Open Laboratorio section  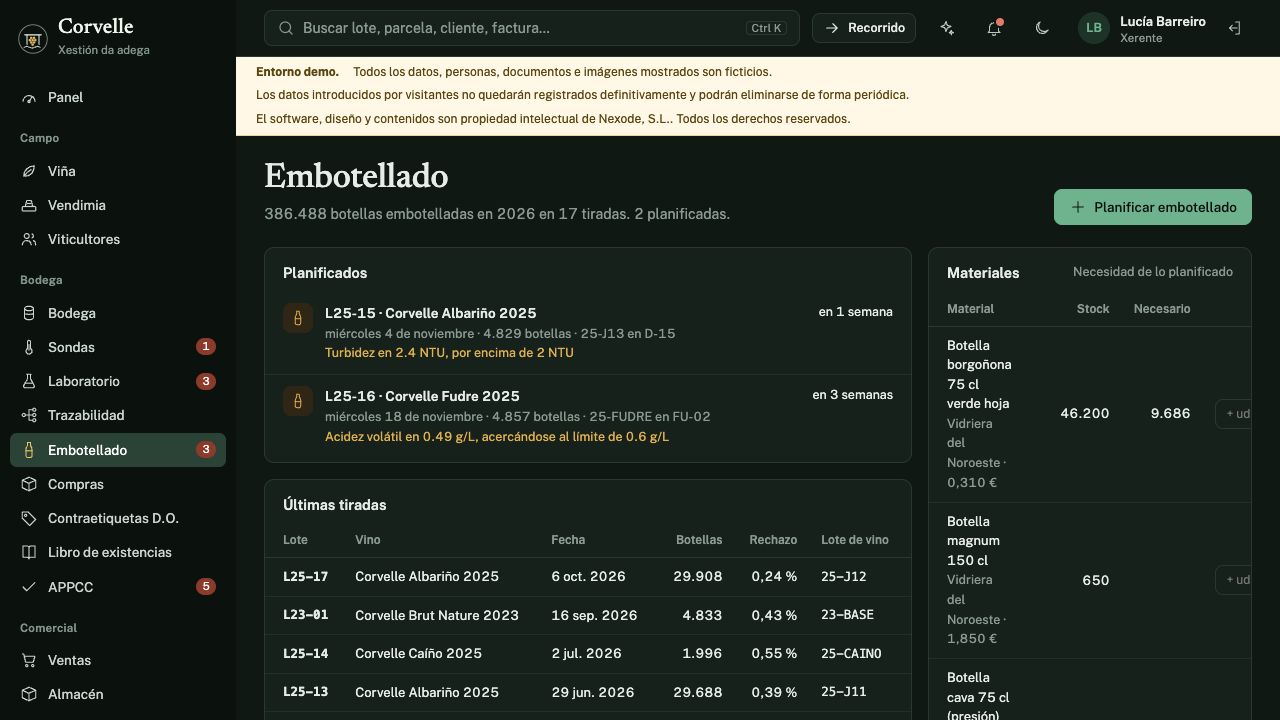[x=118, y=381]
